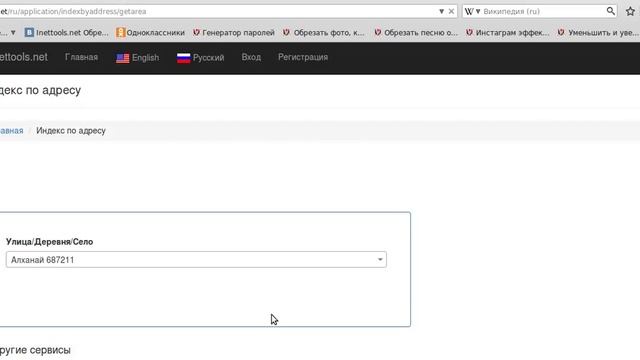Open the Одноклассники bookmark
The height and width of the screenshot is (360, 640).
point(150,33)
